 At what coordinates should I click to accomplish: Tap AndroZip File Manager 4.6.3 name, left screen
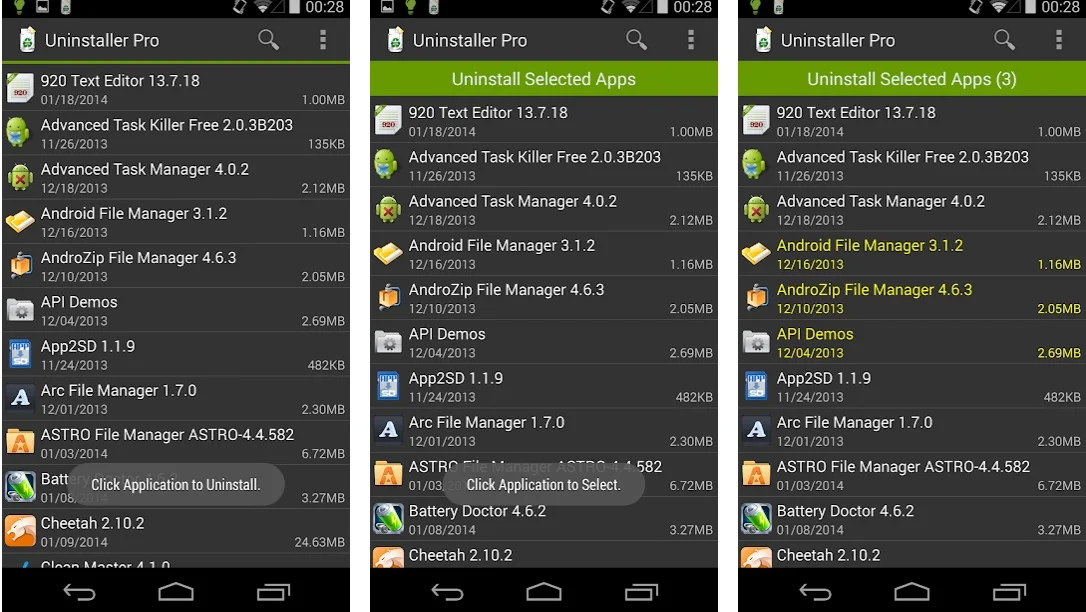pos(139,258)
